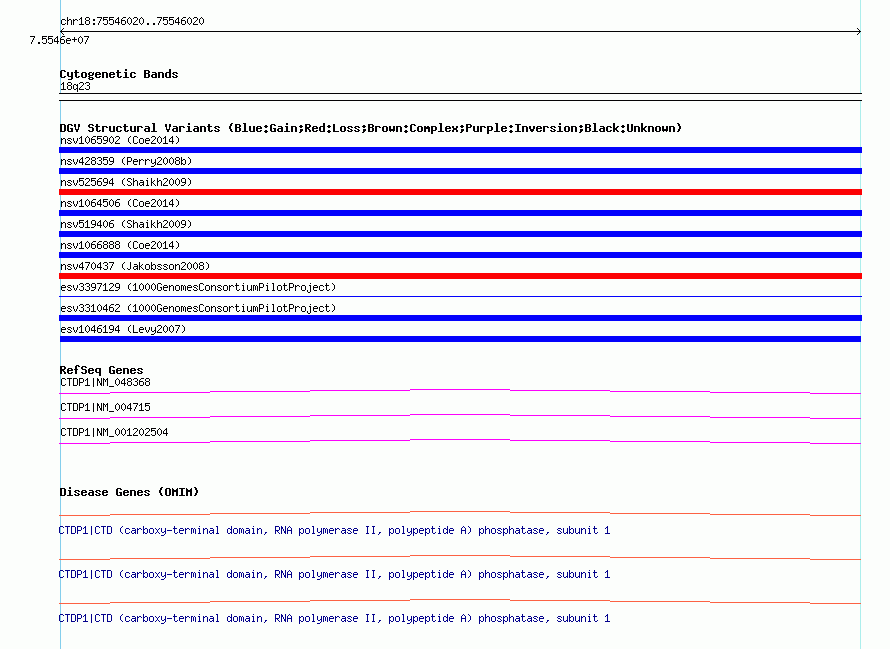Click the blue bar under nsv1064506
890x649 pixels.
point(460,213)
